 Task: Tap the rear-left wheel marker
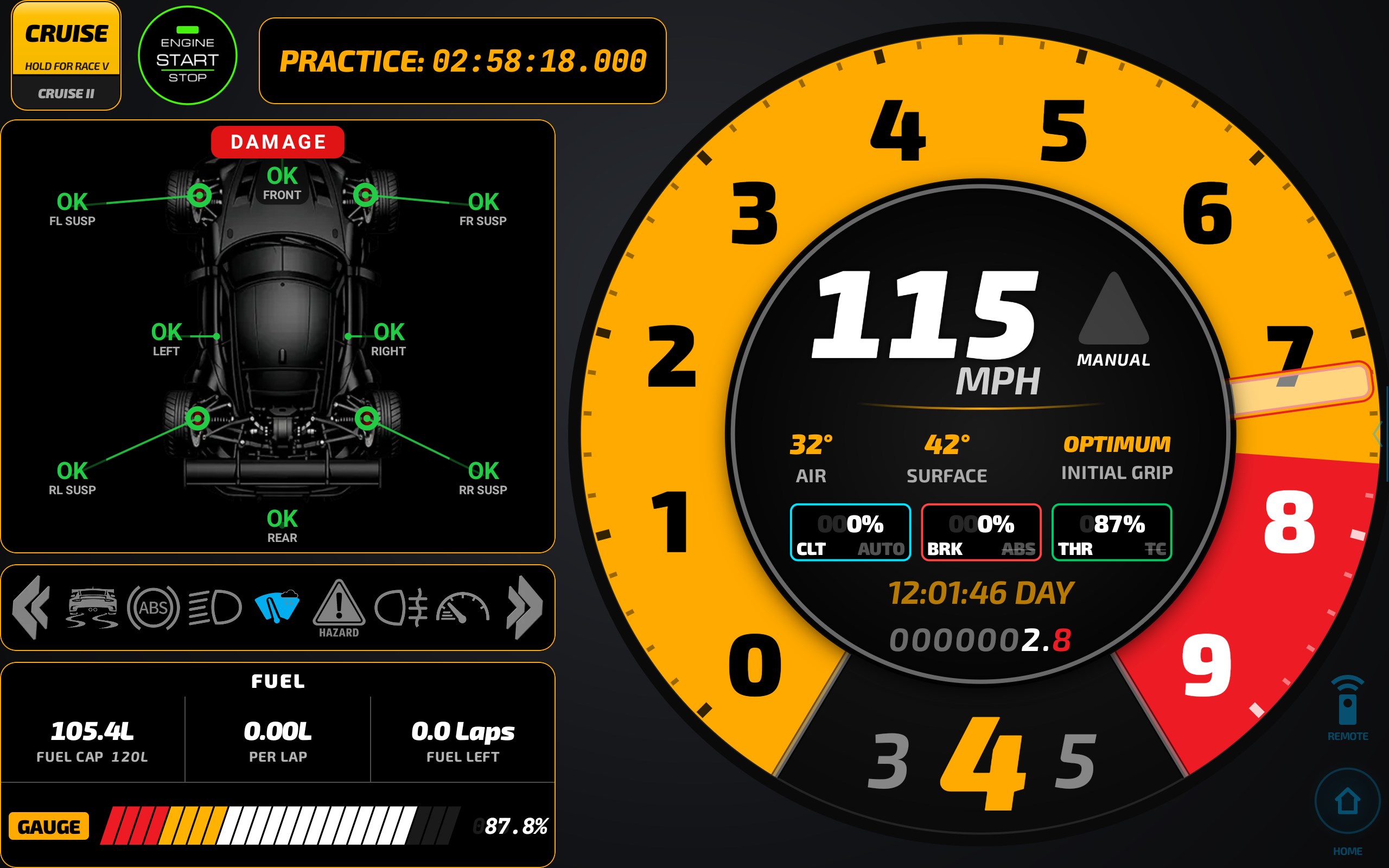coord(197,418)
